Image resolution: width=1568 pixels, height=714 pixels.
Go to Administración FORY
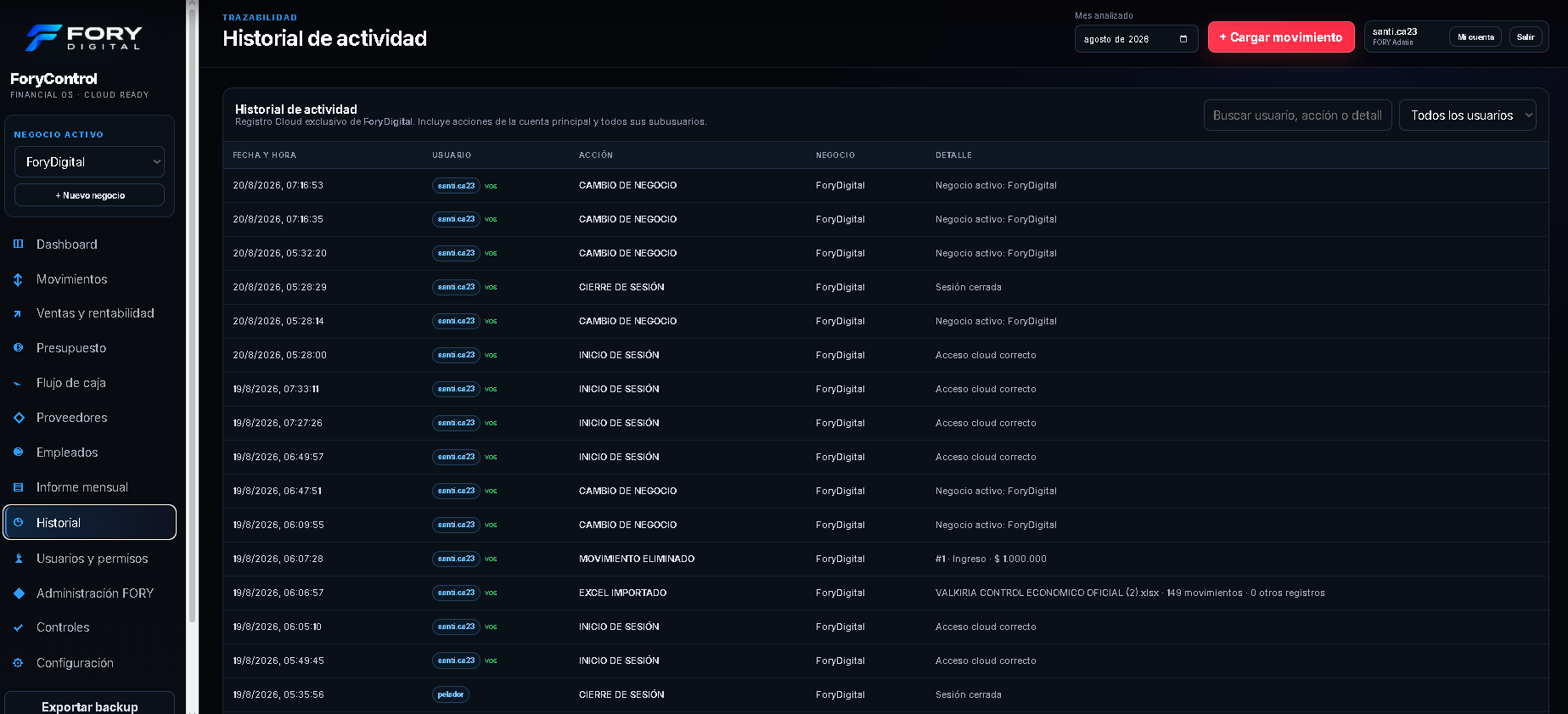(89, 593)
